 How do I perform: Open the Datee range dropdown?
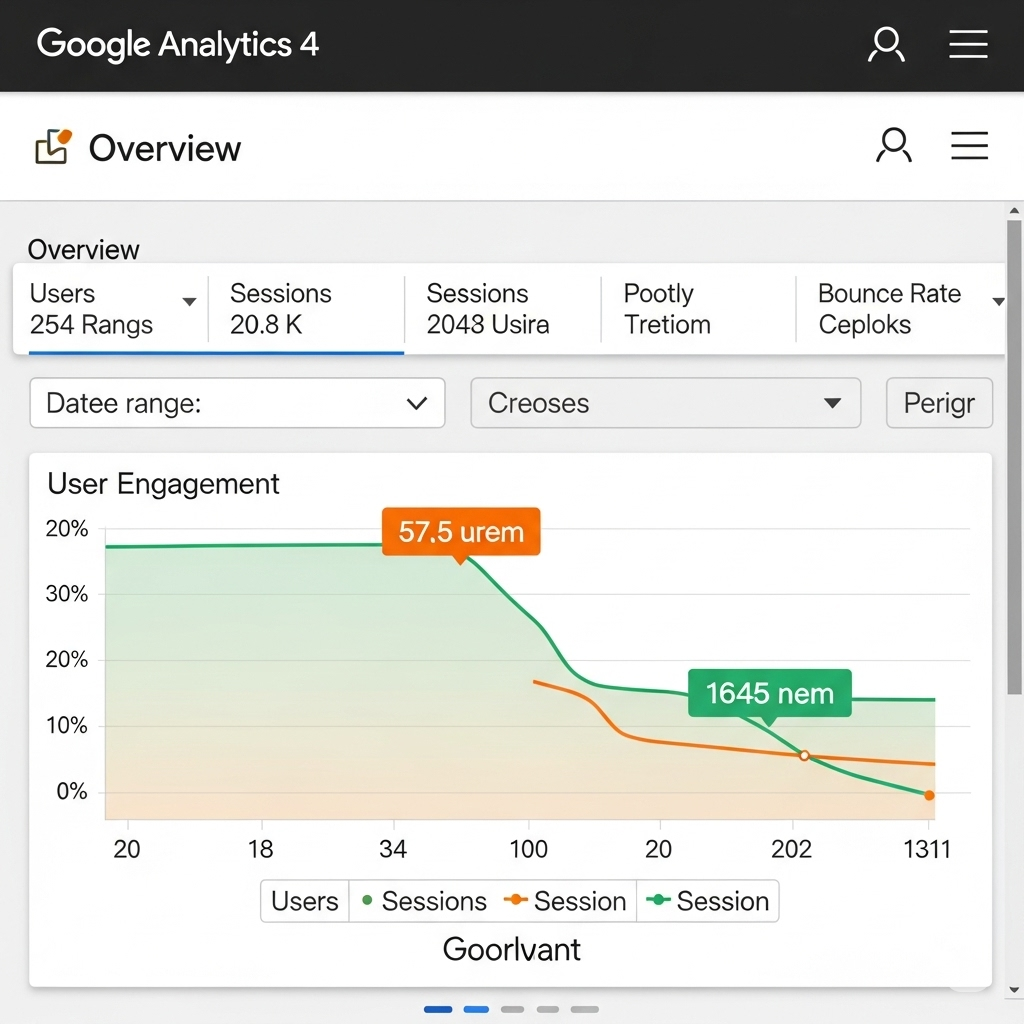click(237, 403)
